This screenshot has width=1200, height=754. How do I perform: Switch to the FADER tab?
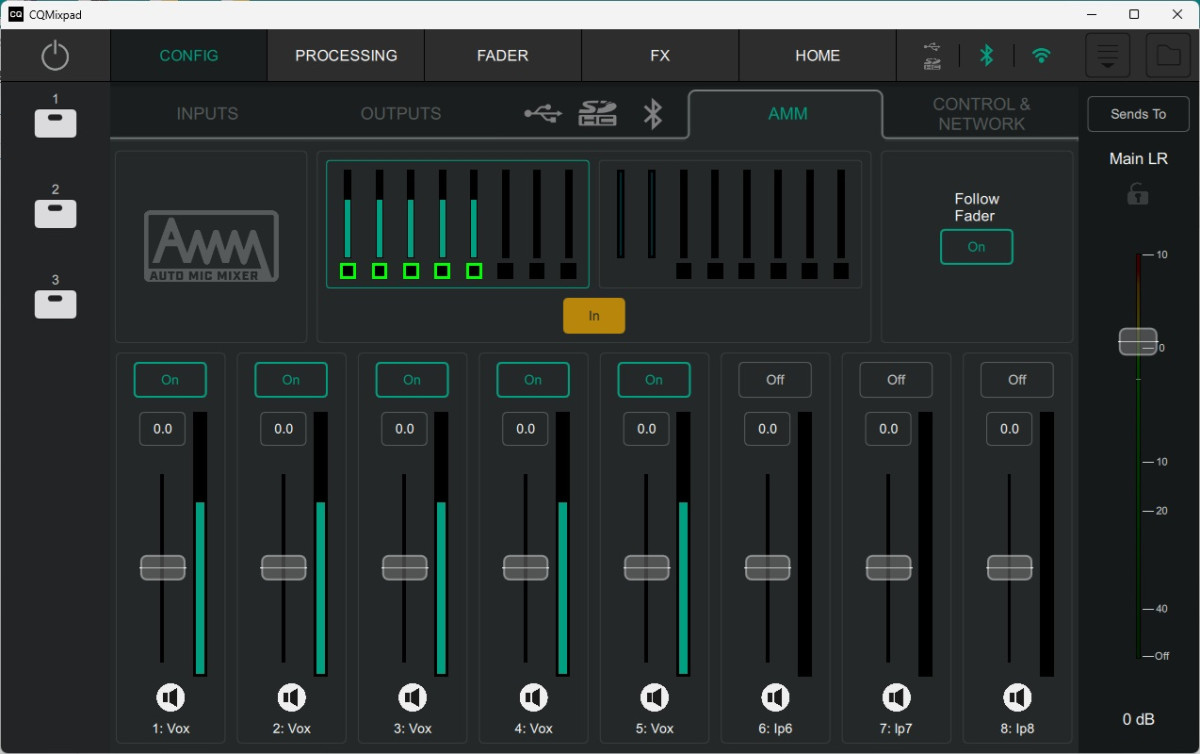coord(503,56)
